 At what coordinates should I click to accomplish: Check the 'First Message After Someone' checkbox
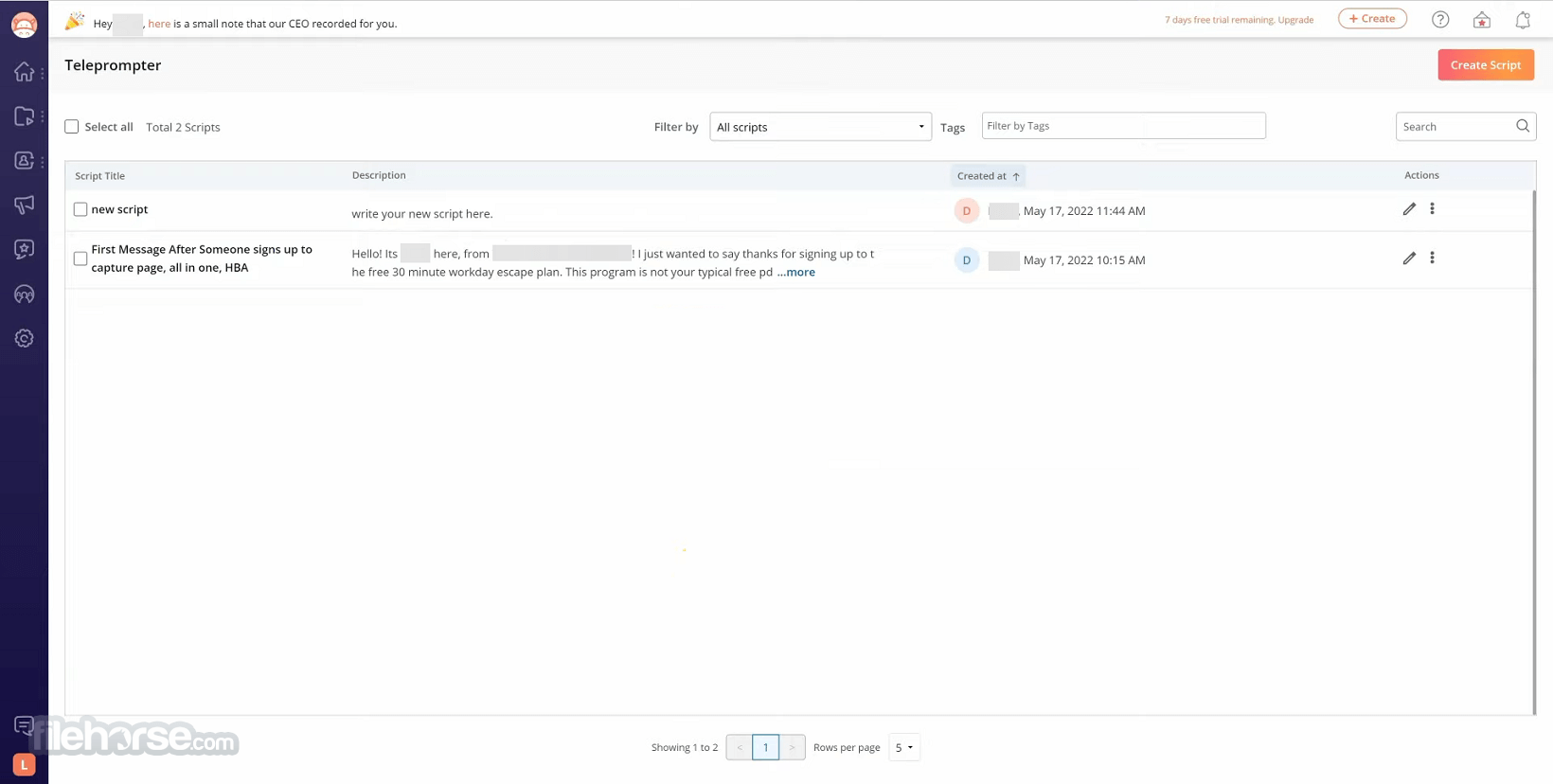(80, 258)
